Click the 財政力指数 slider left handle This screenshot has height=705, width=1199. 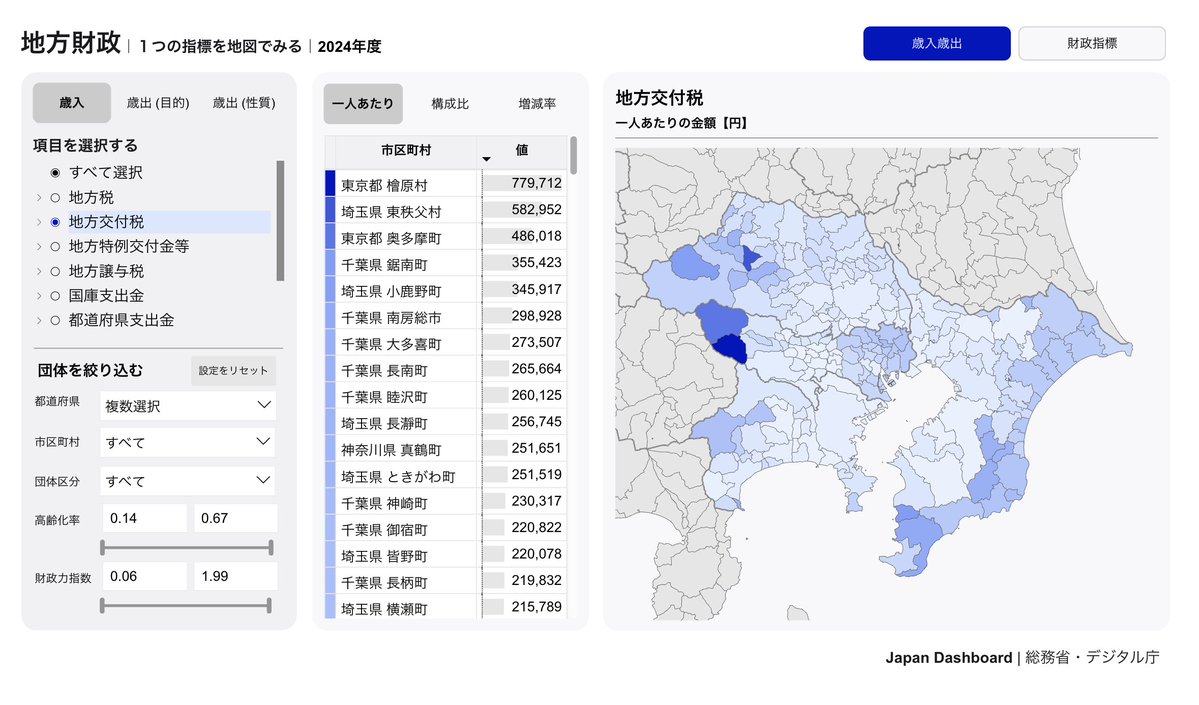pyautogui.click(x=102, y=606)
